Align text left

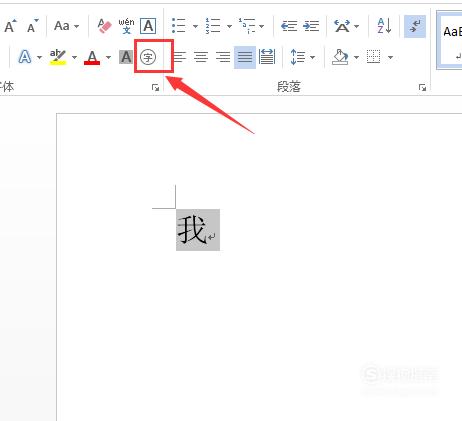tap(180, 57)
